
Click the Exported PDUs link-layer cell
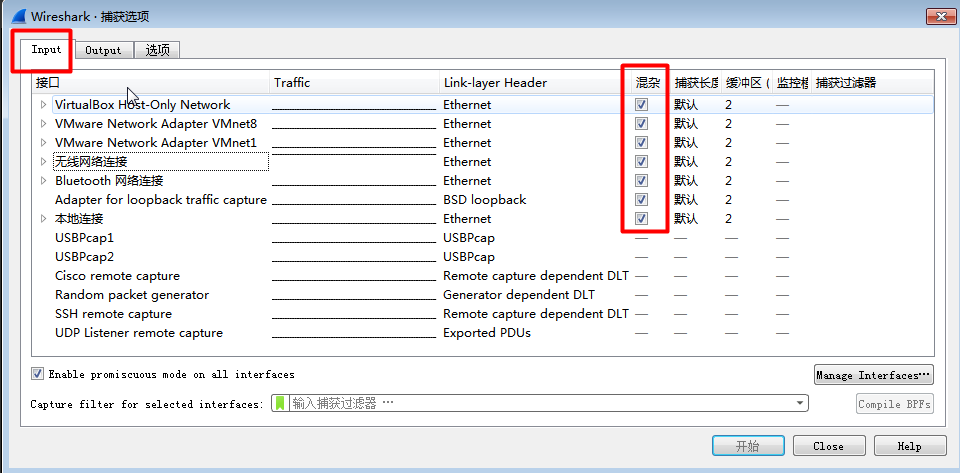487,333
